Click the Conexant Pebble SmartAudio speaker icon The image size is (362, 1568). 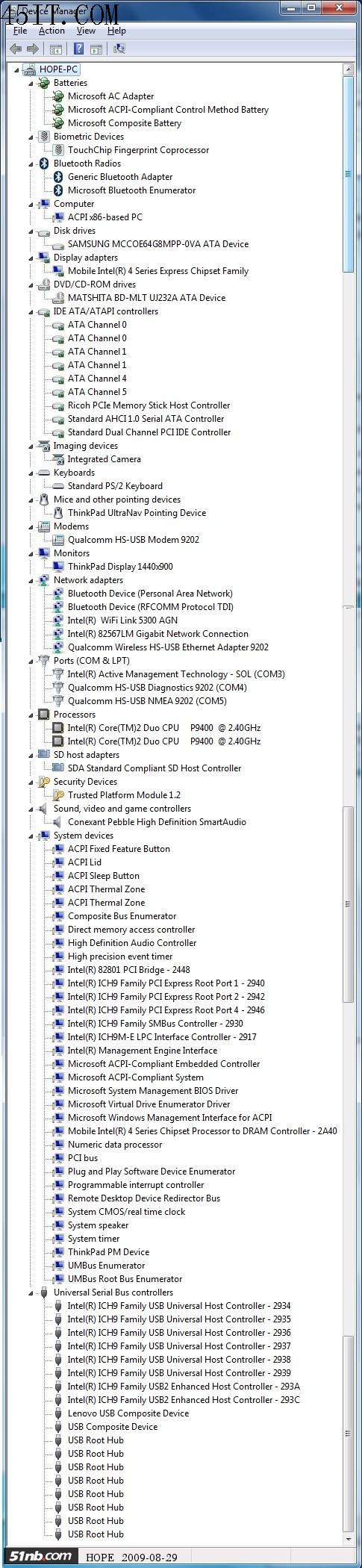point(59,822)
